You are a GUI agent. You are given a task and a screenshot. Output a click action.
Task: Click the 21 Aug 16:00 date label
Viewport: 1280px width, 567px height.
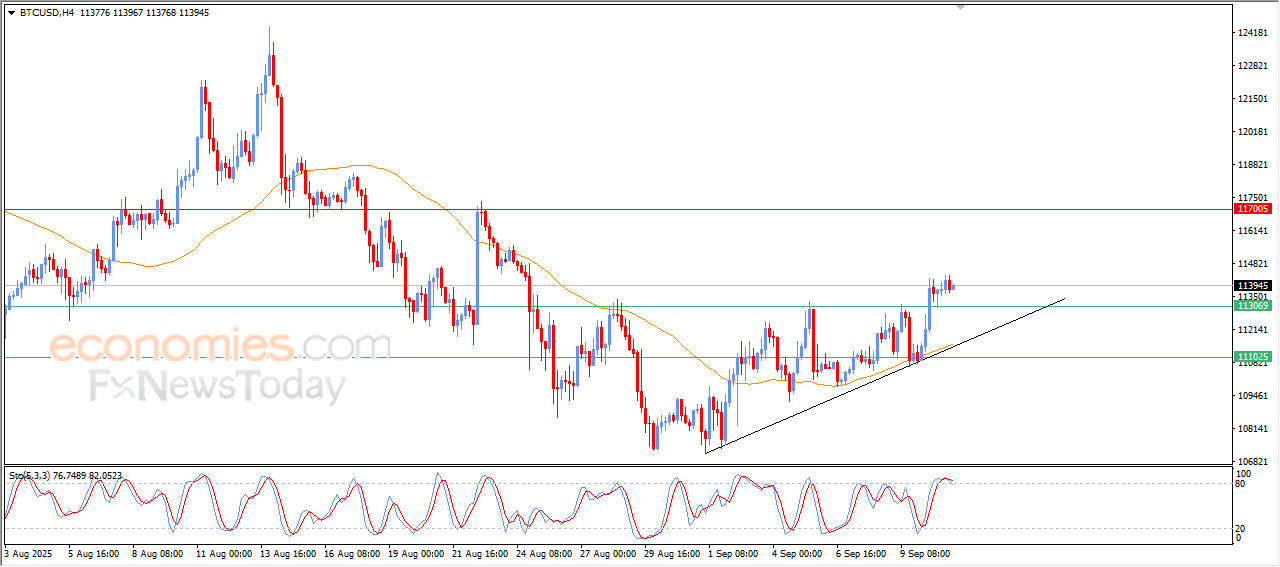(479, 553)
